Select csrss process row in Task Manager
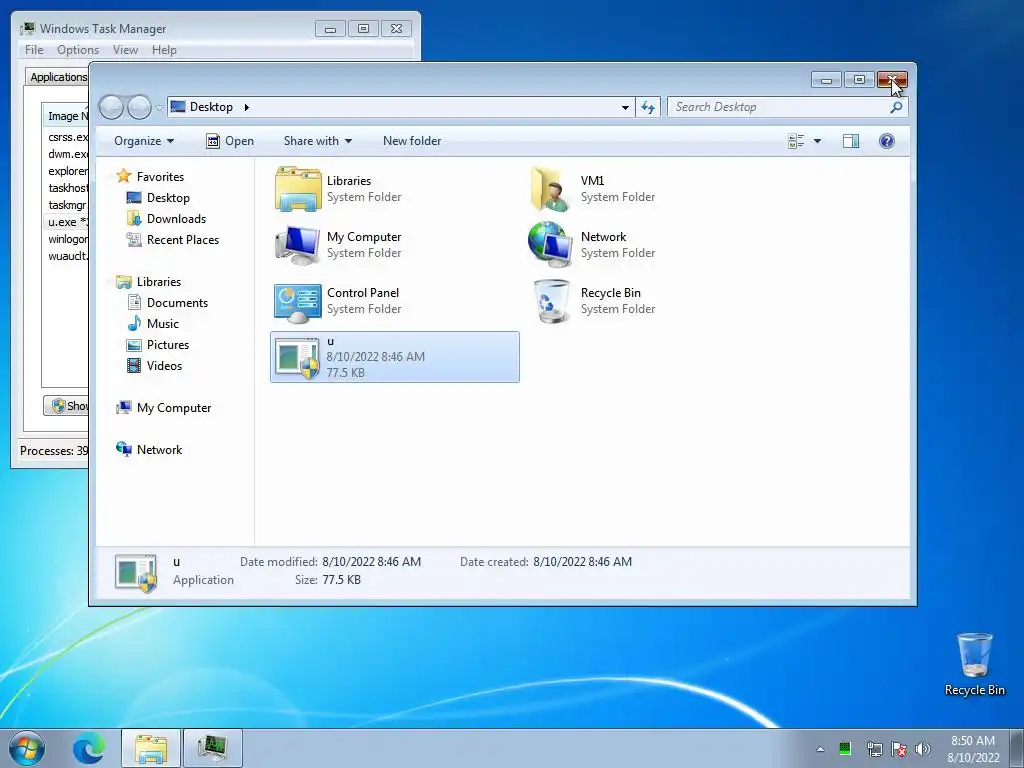This screenshot has width=1024, height=768. click(x=65, y=137)
